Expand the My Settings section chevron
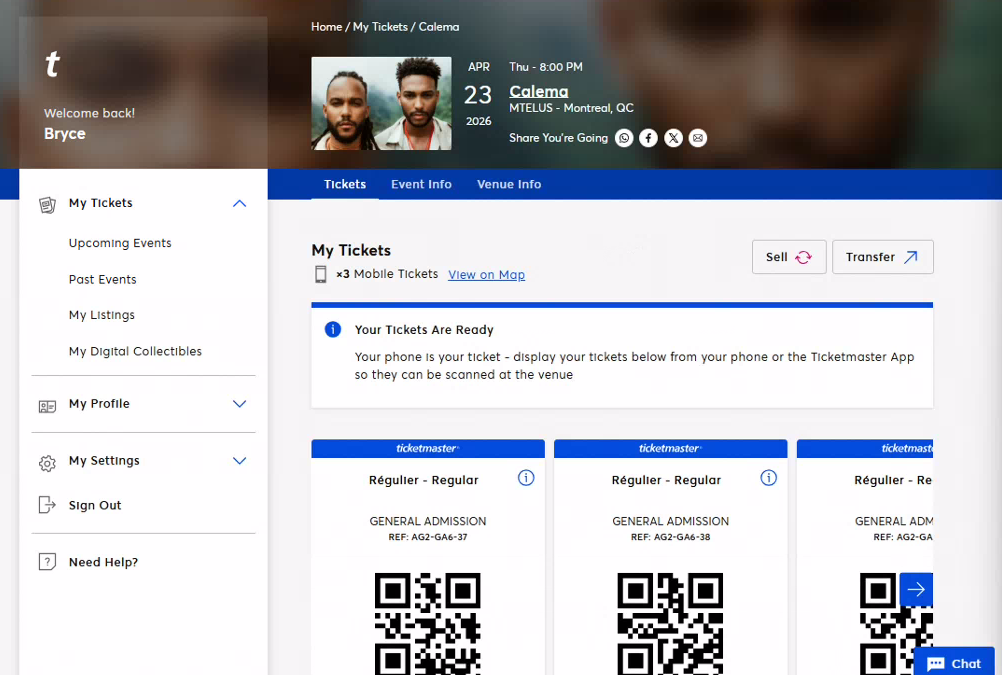Image resolution: width=1002 pixels, height=675 pixels. pyautogui.click(x=239, y=461)
